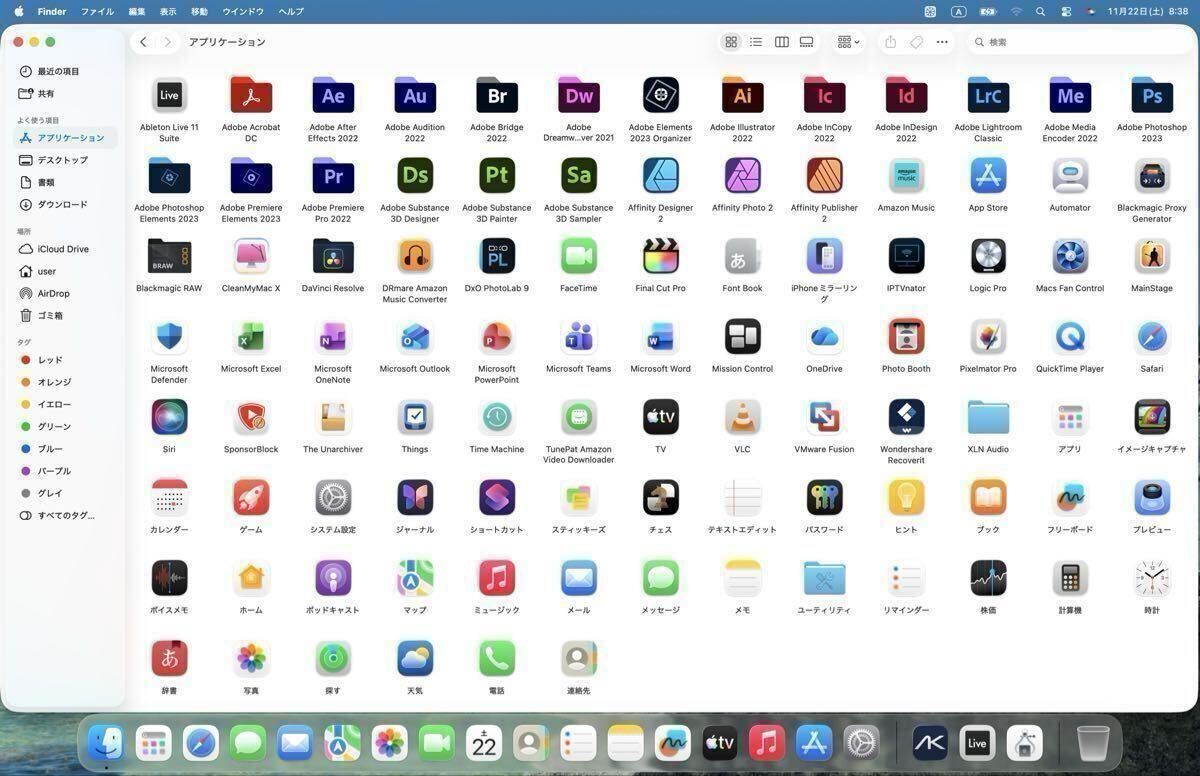This screenshot has height=776, width=1200.
Task: Launch Adobe Acrobat DC
Action: click(x=251, y=96)
